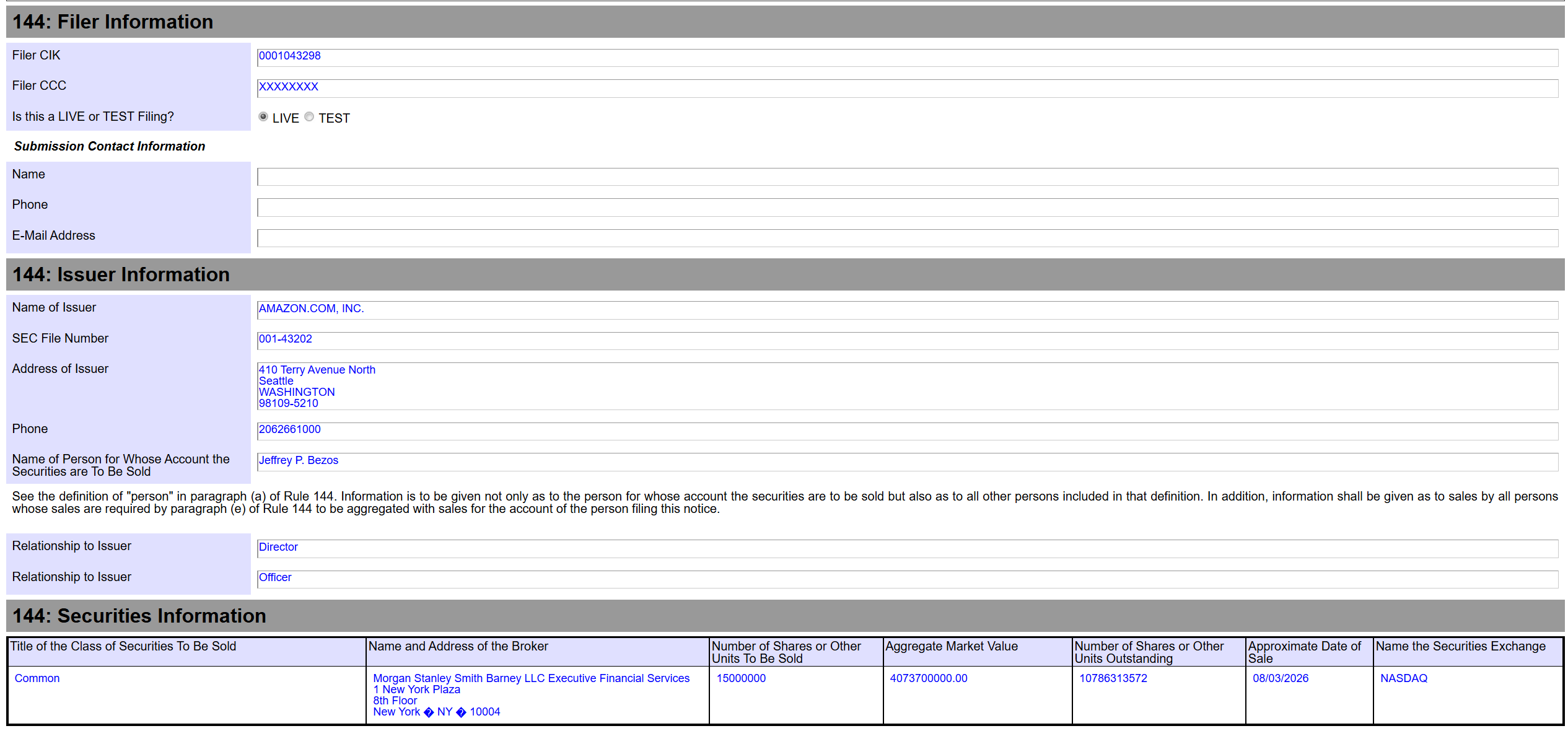Click the field containing Jeffrey P. Bezos

908,462
